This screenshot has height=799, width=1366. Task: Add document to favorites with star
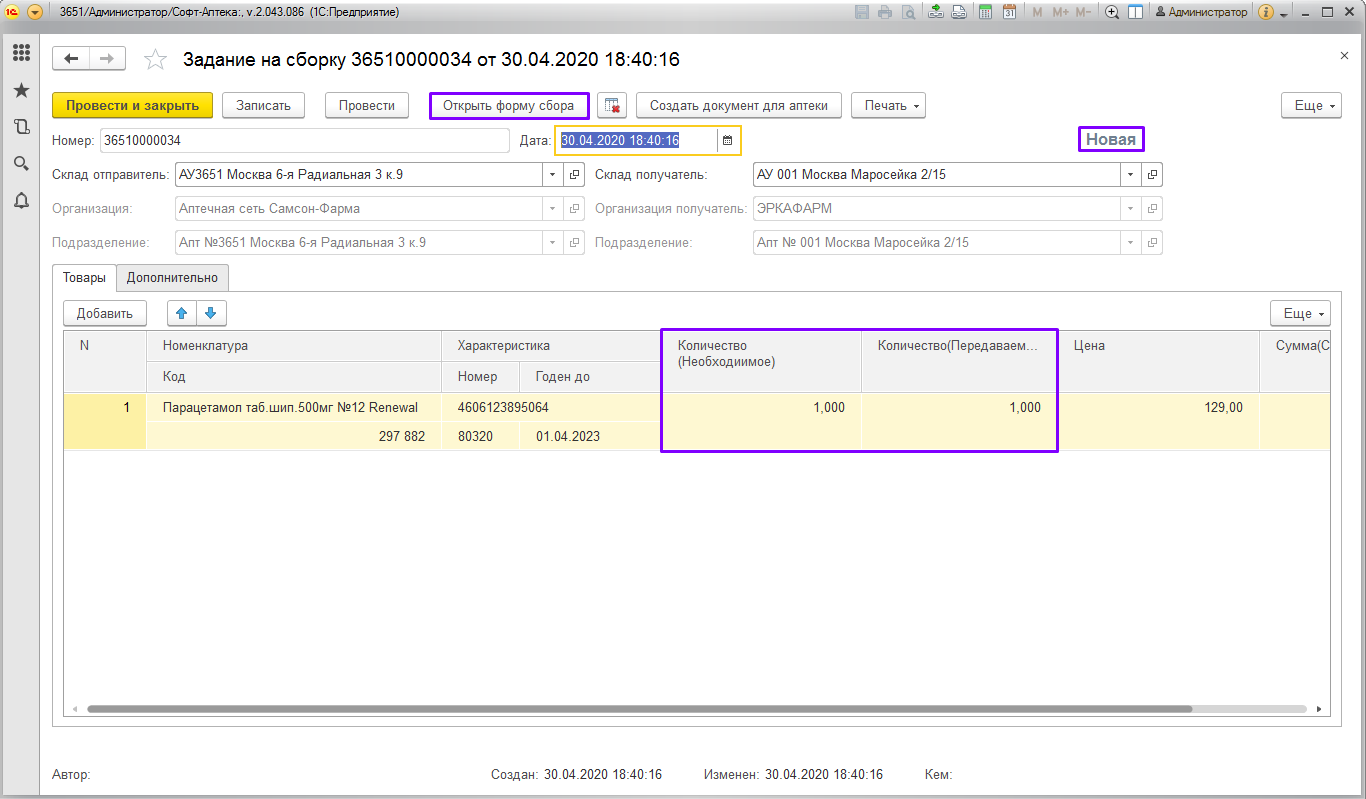click(x=155, y=60)
